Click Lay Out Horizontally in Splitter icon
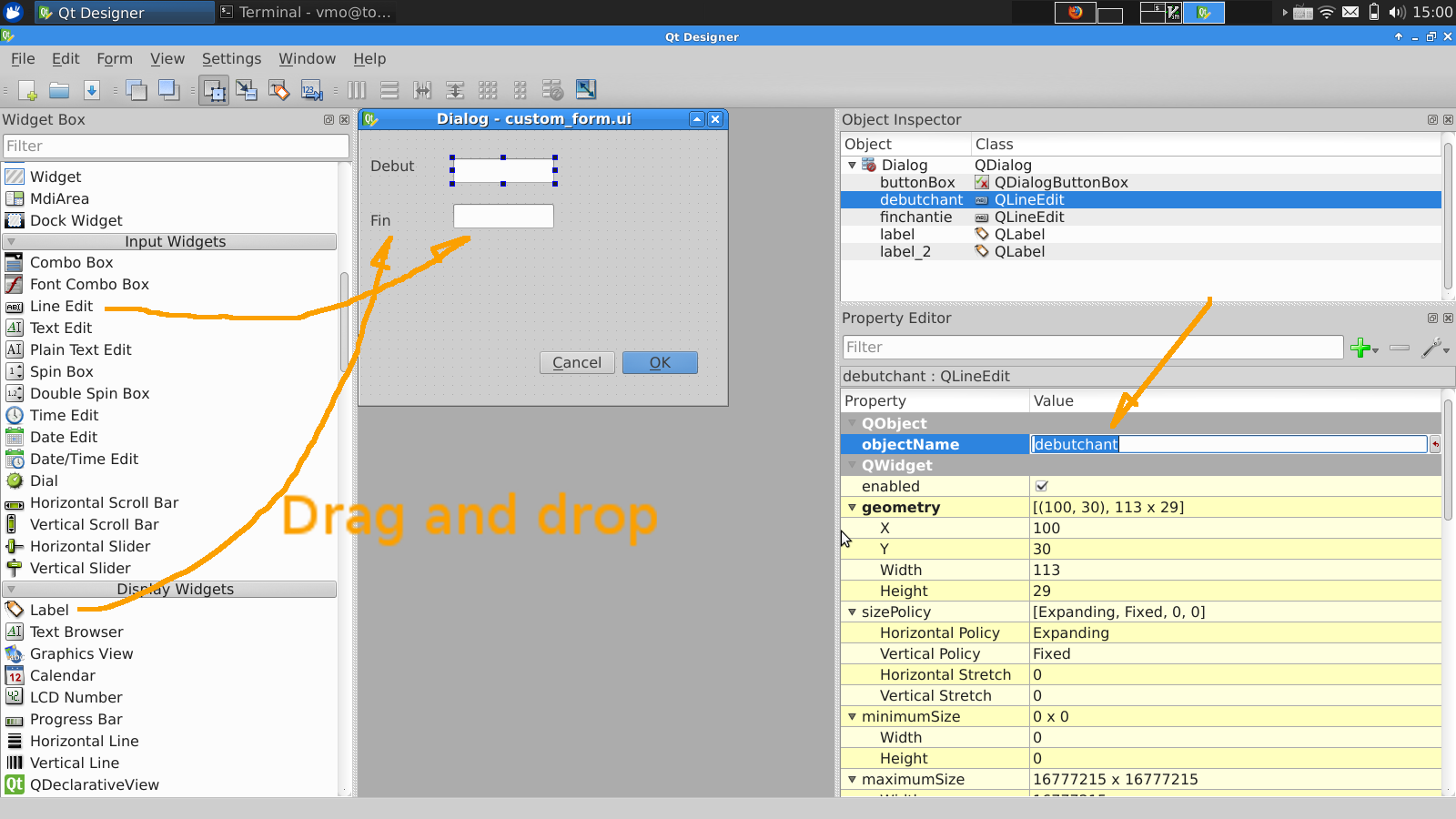Image resolution: width=1456 pixels, height=819 pixels. point(422,90)
